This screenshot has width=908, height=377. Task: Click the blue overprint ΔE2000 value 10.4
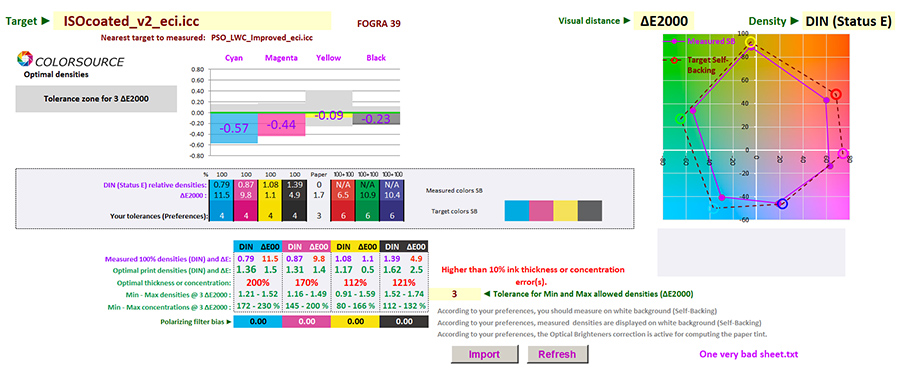click(391, 196)
